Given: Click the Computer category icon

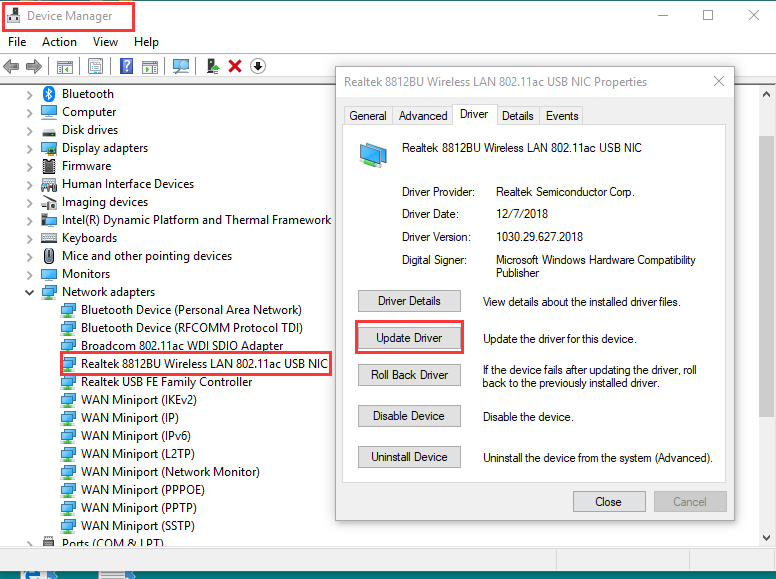Looking at the screenshot, I should coord(48,112).
